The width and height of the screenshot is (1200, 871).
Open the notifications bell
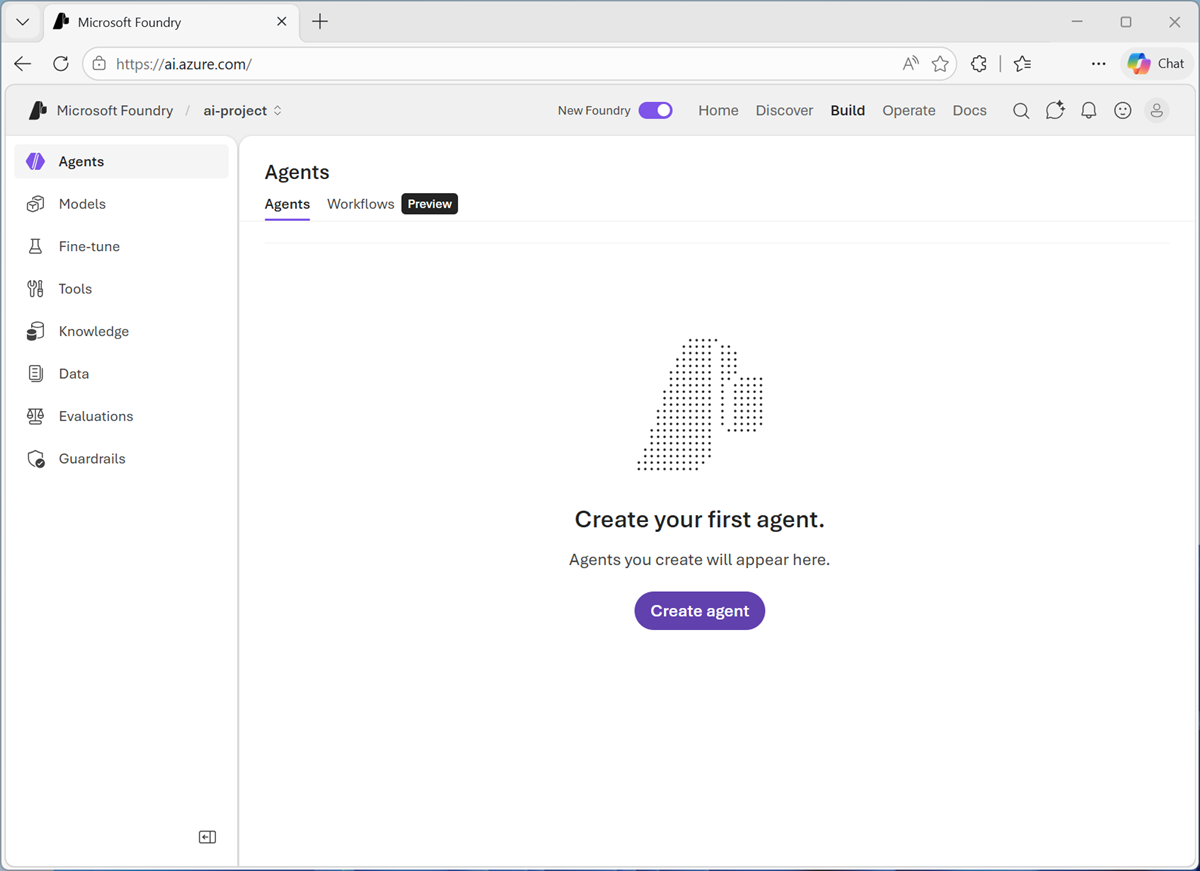click(x=1089, y=111)
